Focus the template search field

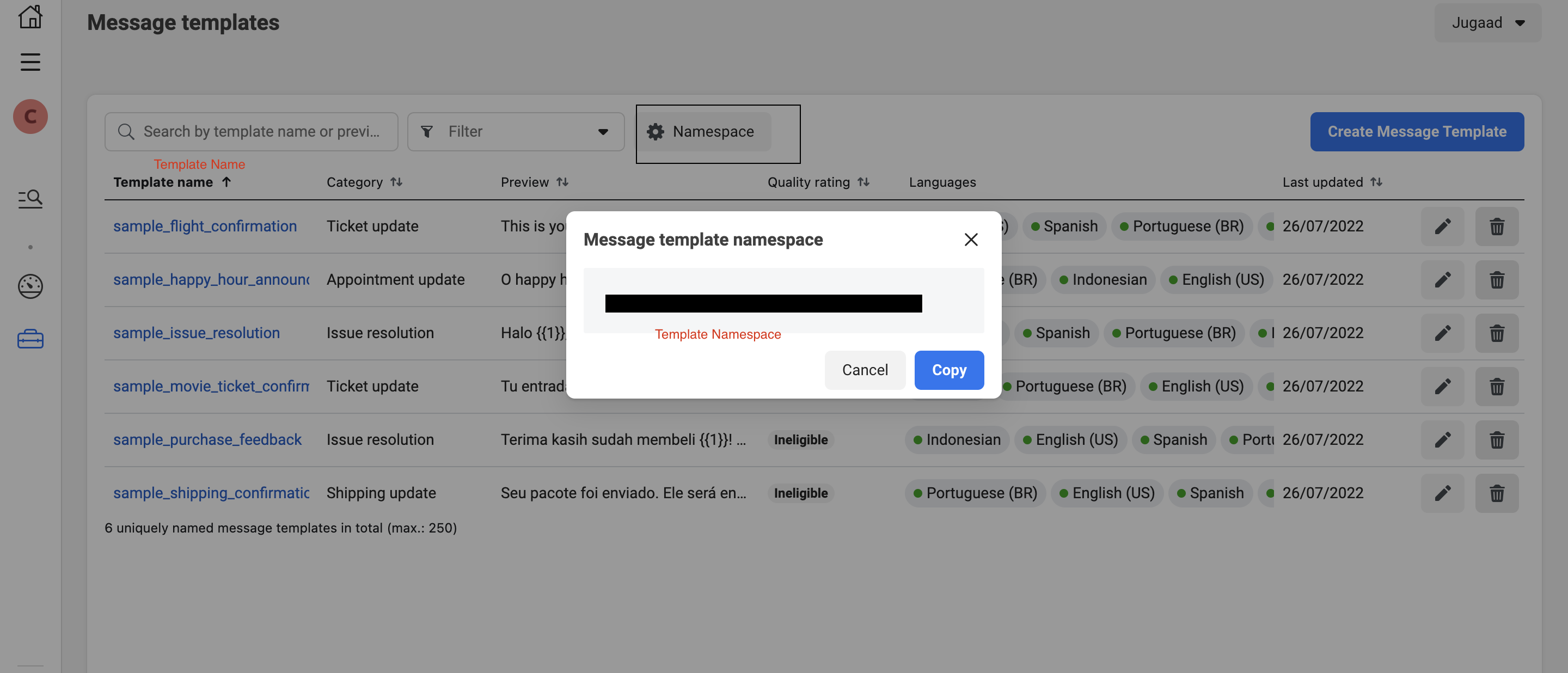[x=251, y=131]
